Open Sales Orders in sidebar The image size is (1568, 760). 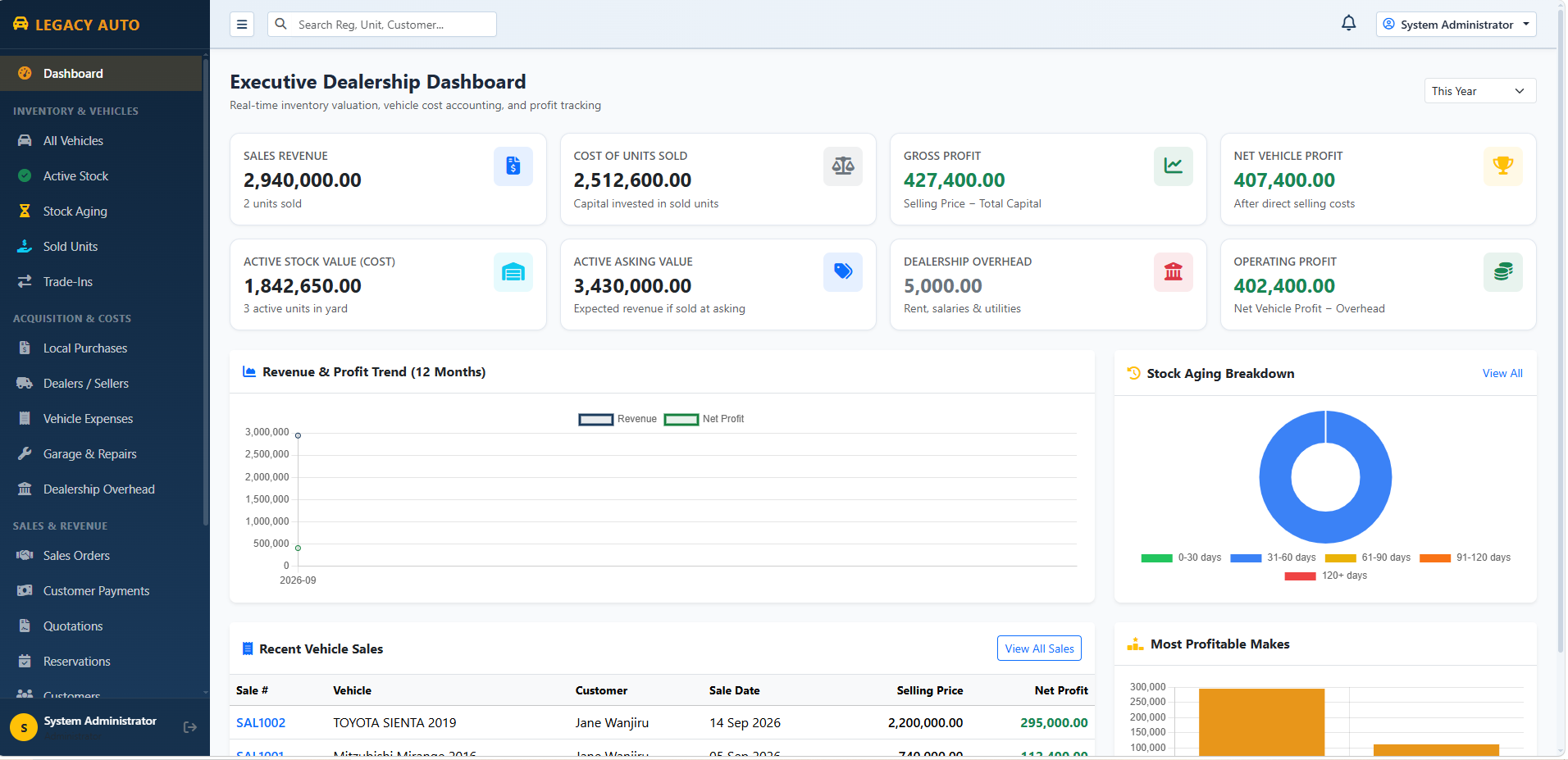pyautogui.click(x=101, y=556)
